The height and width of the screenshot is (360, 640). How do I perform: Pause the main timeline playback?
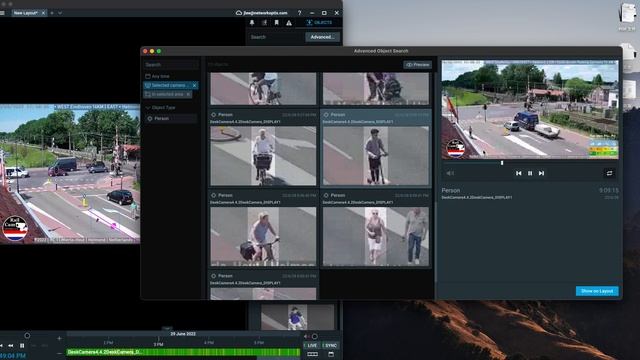[22, 346]
